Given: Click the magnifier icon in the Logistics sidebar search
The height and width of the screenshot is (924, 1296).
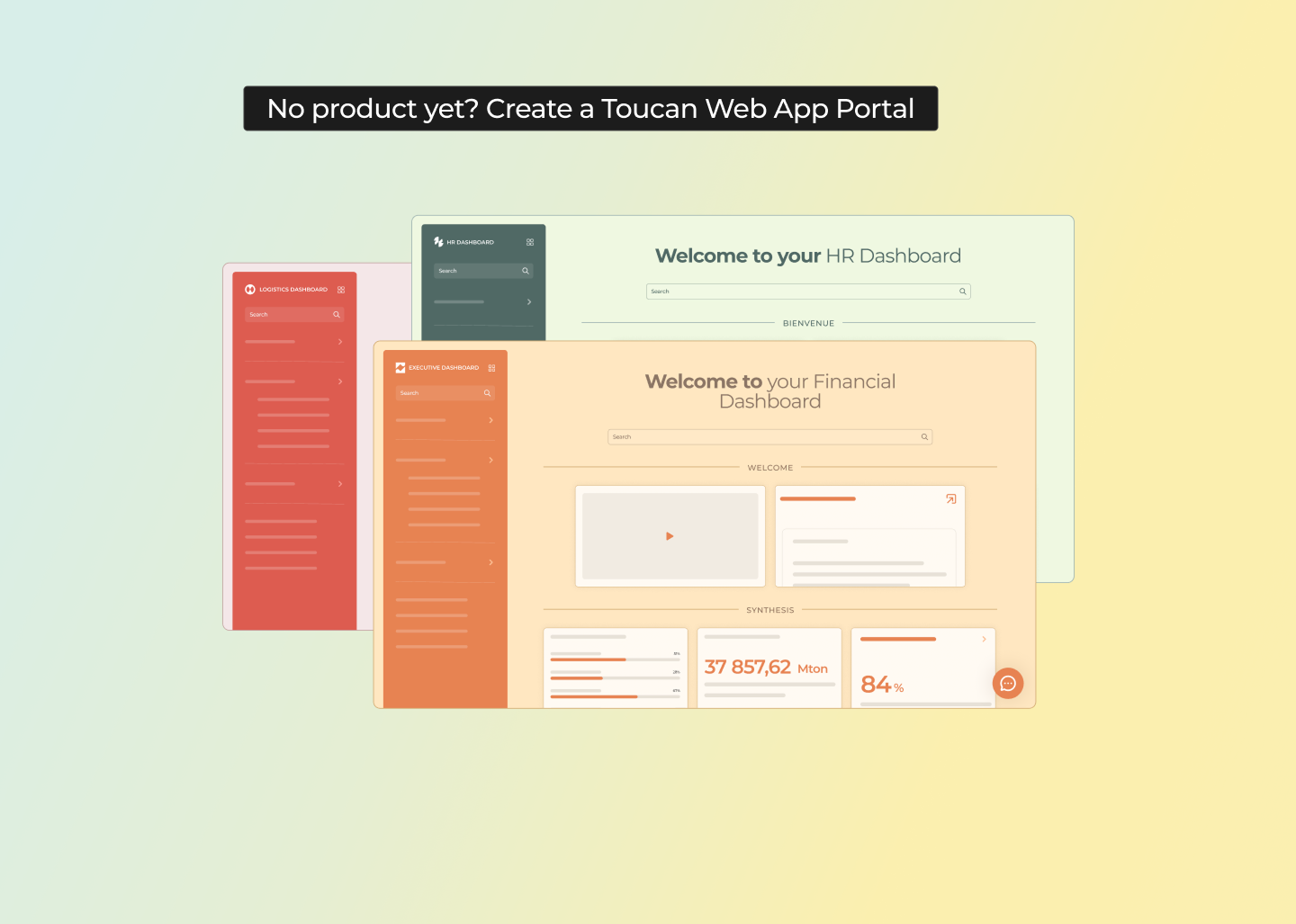Looking at the screenshot, I should pyautogui.click(x=337, y=315).
